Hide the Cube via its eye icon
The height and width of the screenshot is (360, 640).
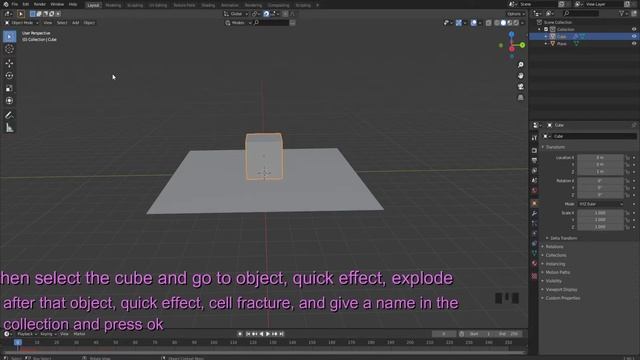[634, 36]
